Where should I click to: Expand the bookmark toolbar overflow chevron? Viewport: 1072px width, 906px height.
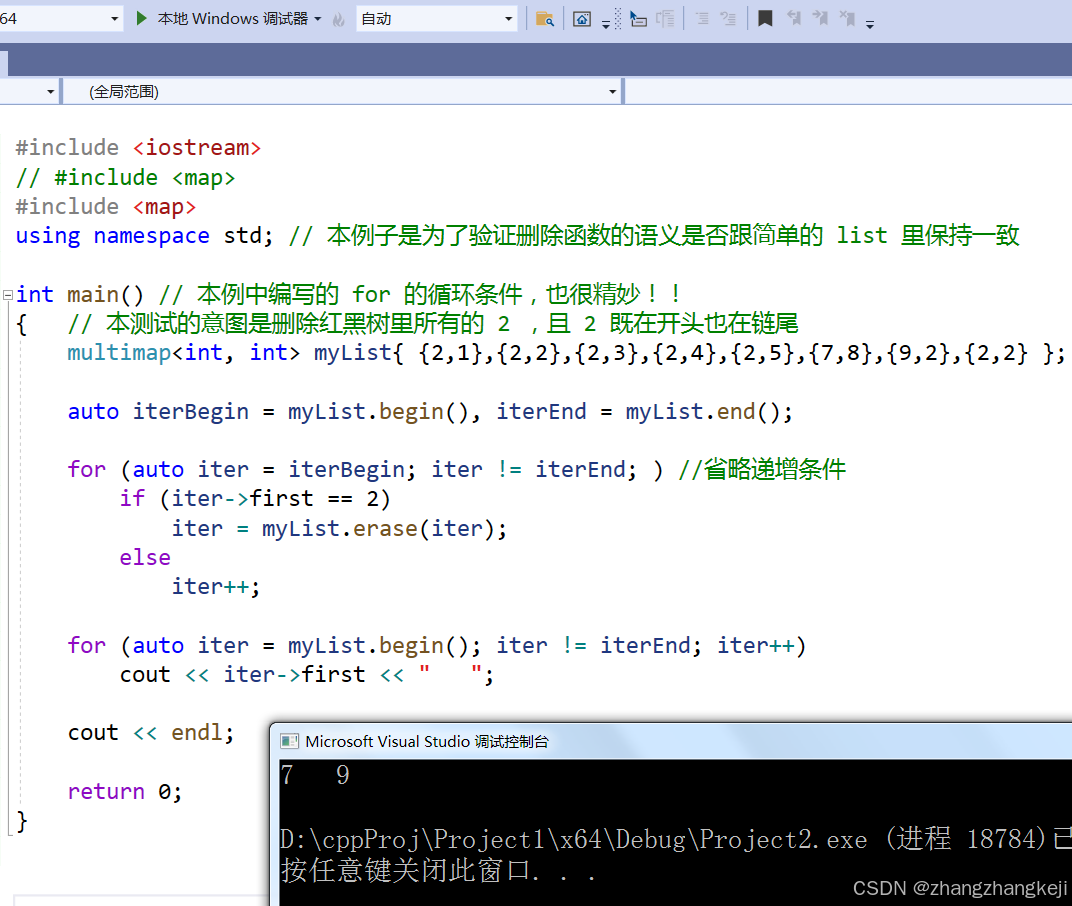pos(870,23)
